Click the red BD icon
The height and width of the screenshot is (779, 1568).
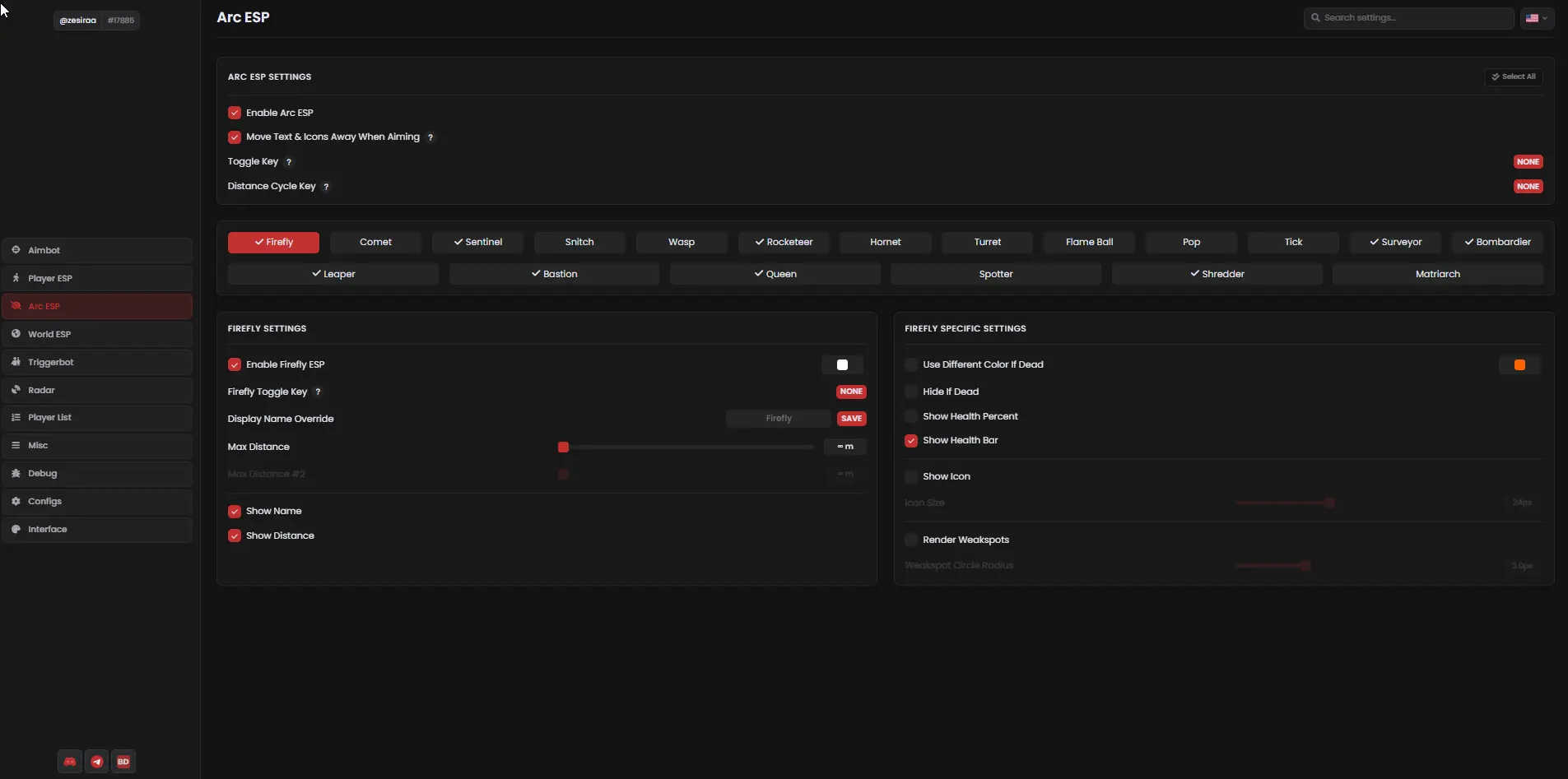(123, 762)
